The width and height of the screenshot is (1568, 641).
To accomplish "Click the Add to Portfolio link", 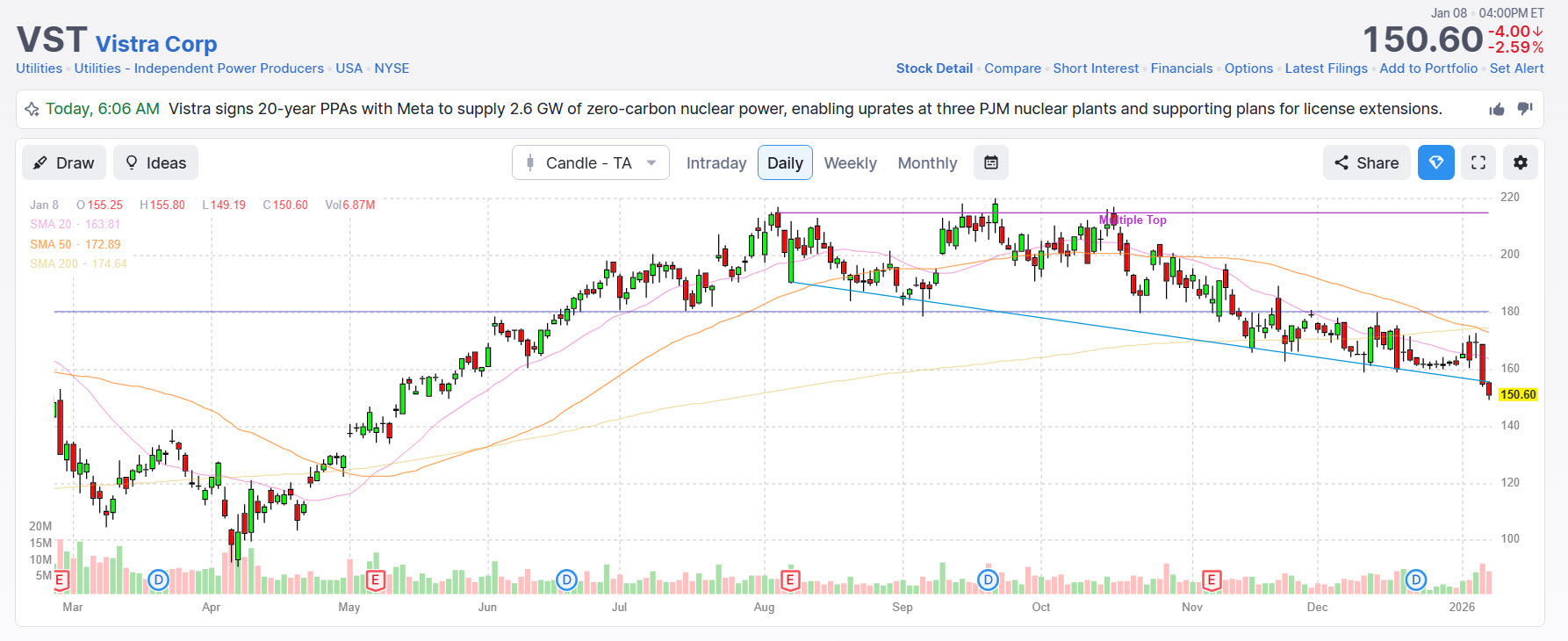I will pos(1428,68).
